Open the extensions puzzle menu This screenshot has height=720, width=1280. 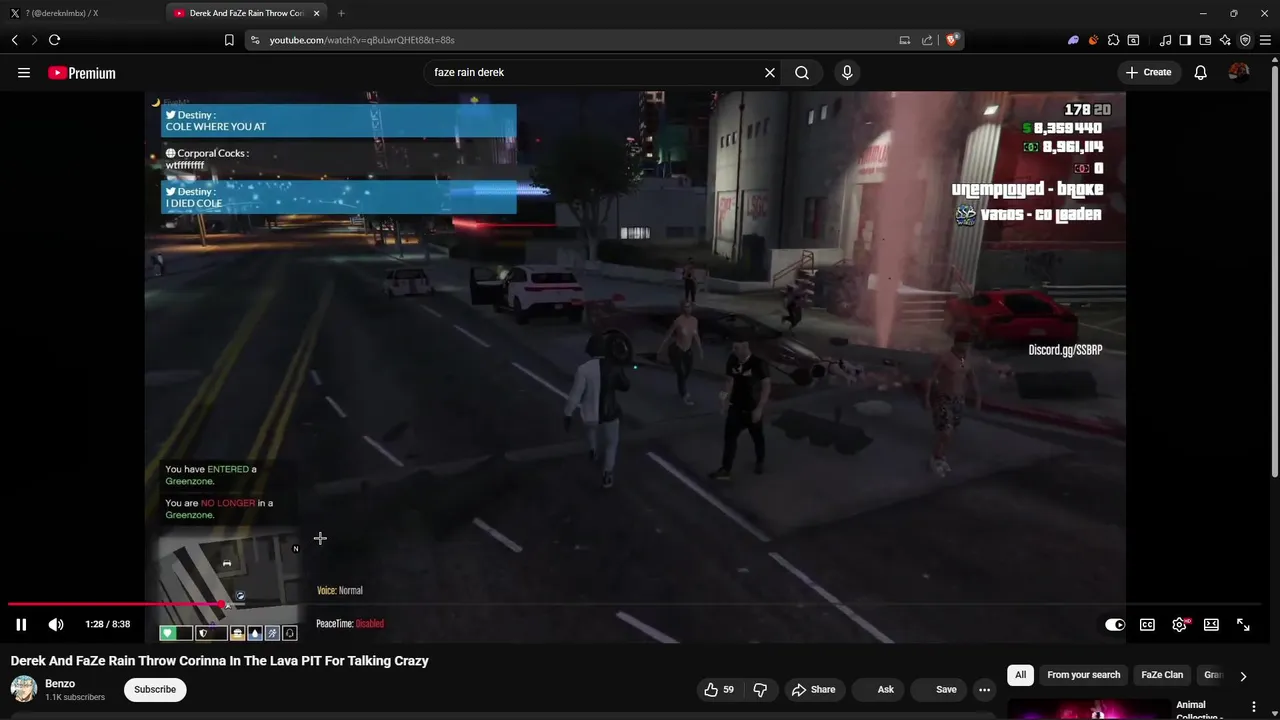click(x=1113, y=40)
